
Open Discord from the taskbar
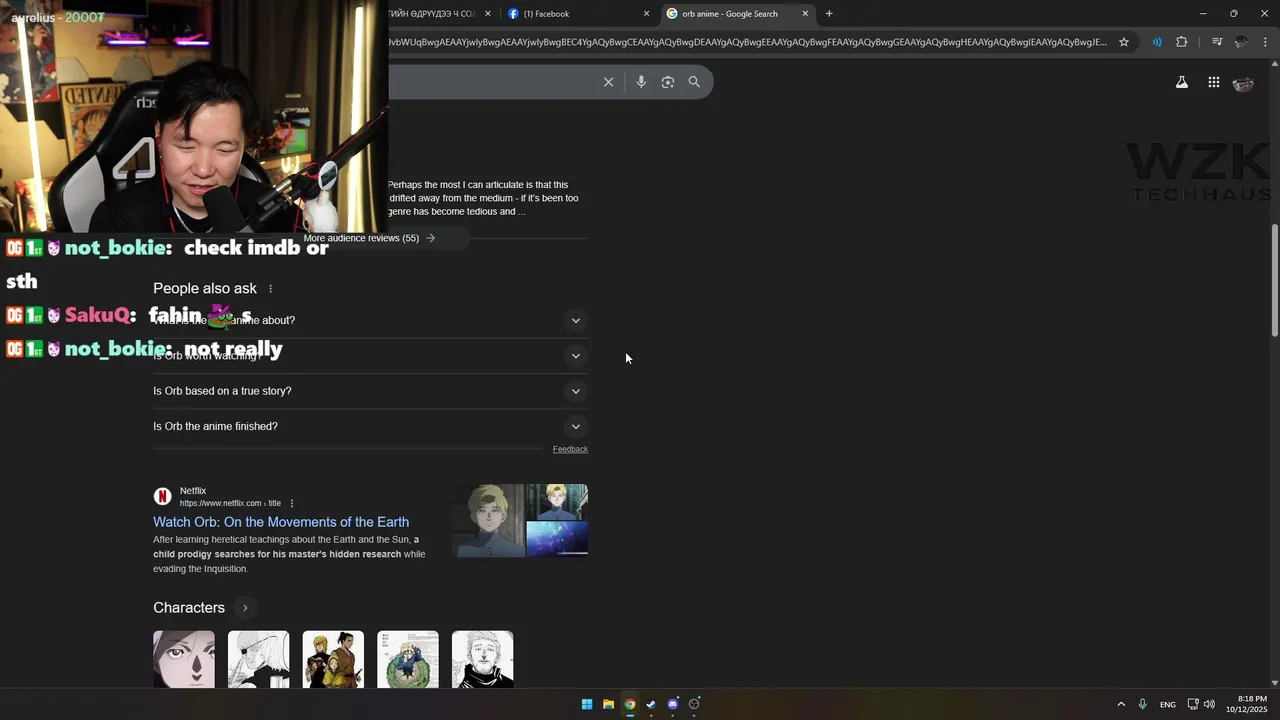coord(672,704)
